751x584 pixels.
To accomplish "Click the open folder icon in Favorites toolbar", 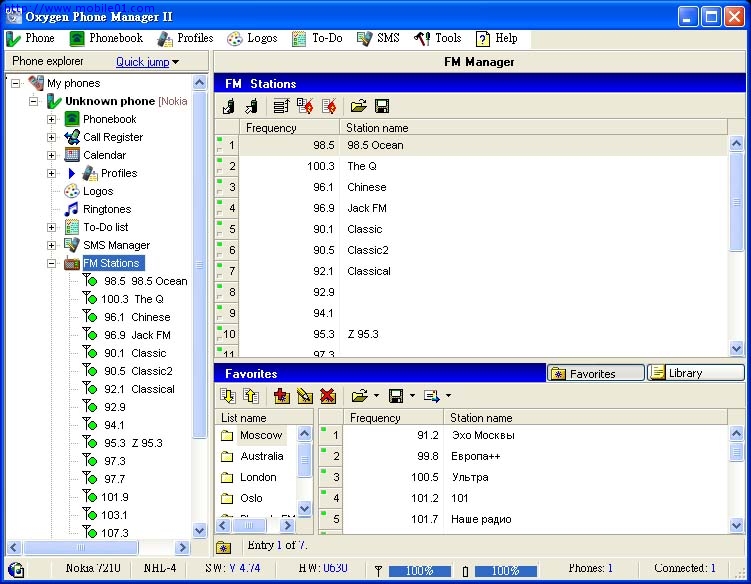I will point(360,396).
